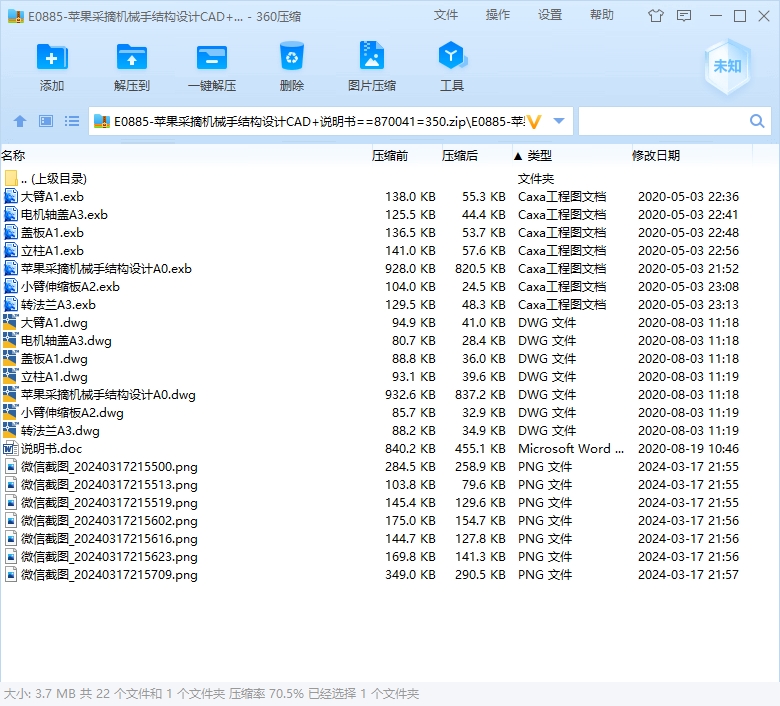Expand the address path dropdown arrow
This screenshot has width=780, height=706.
pos(559,121)
